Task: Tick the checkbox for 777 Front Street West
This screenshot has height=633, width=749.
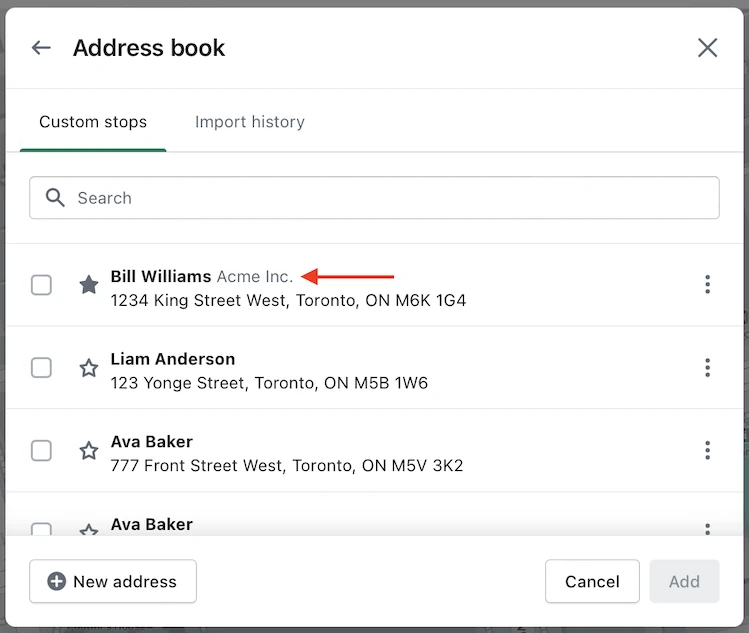Action: coord(41,451)
